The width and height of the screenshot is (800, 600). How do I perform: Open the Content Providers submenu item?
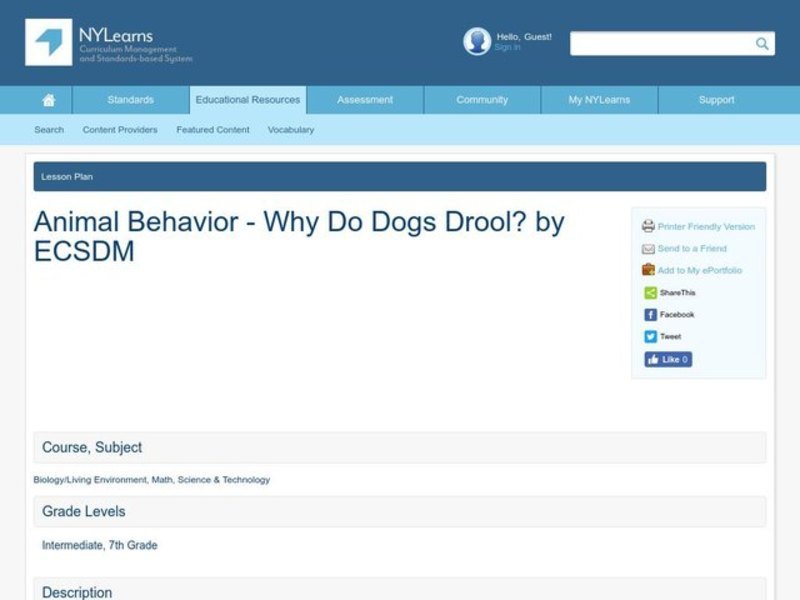120,130
